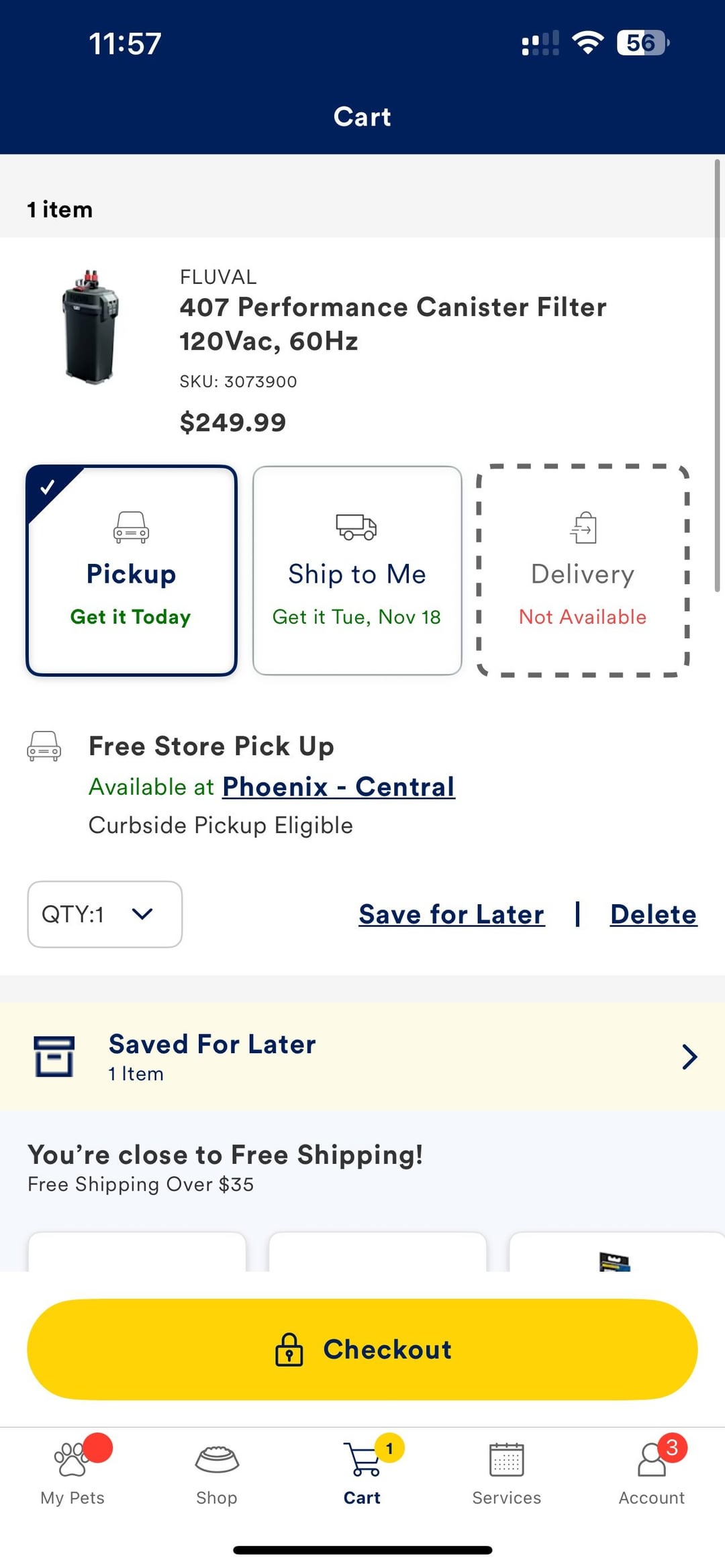Tap the wifi status icon
The height and width of the screenshot is (1568, 725).
click(x=587, y=43)
